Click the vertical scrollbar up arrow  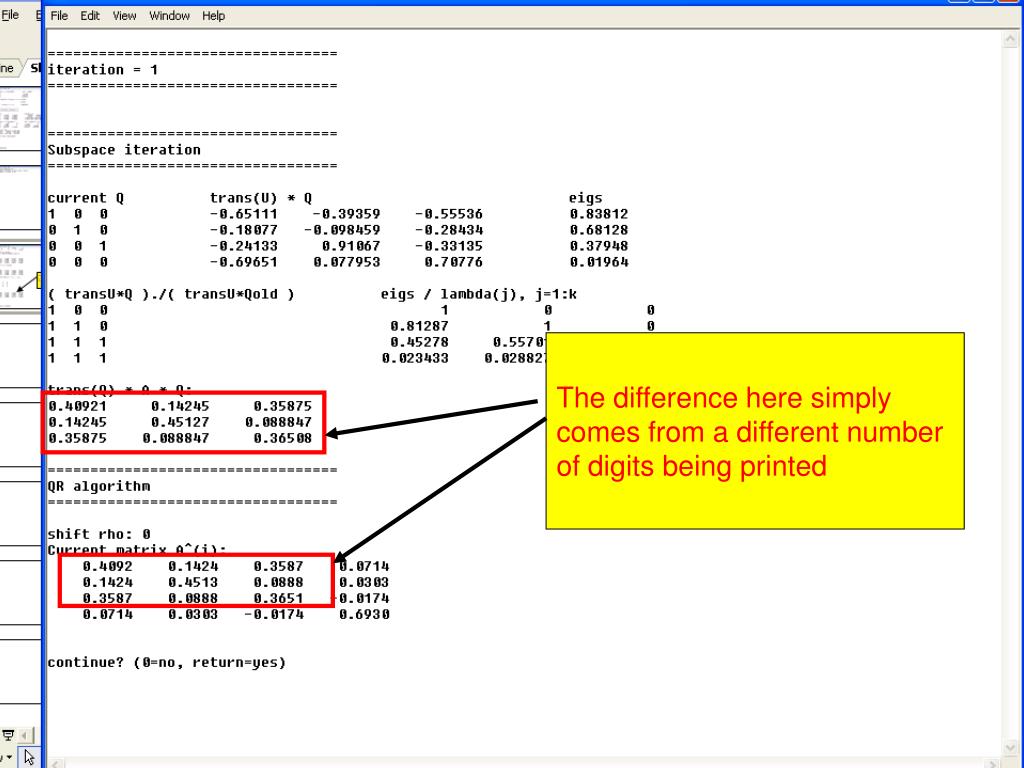[x=1010, y=39]
